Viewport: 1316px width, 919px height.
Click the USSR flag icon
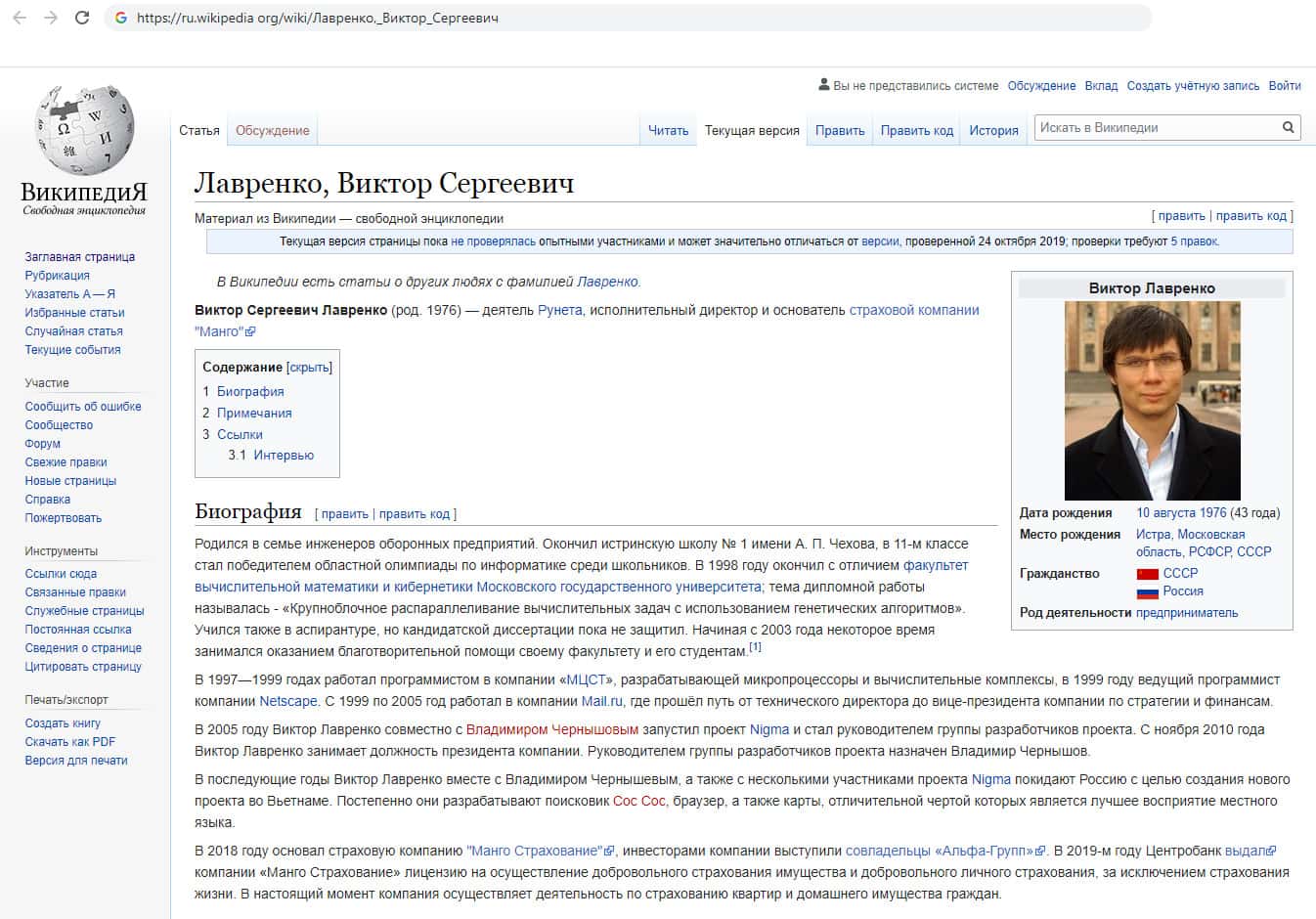tap(1147, 574)
